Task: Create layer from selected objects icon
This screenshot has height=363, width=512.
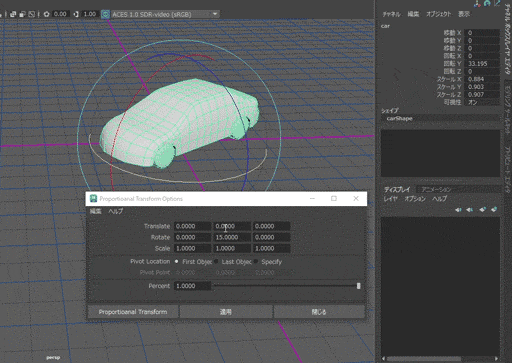Action: pos(494,210)
